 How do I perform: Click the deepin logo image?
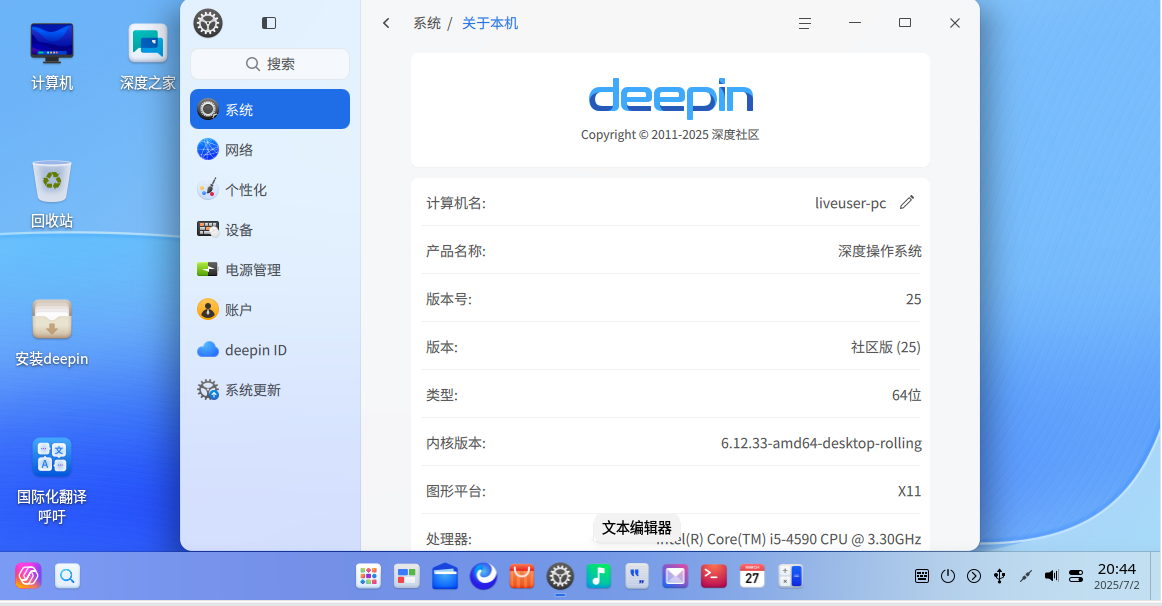point(671,99)
